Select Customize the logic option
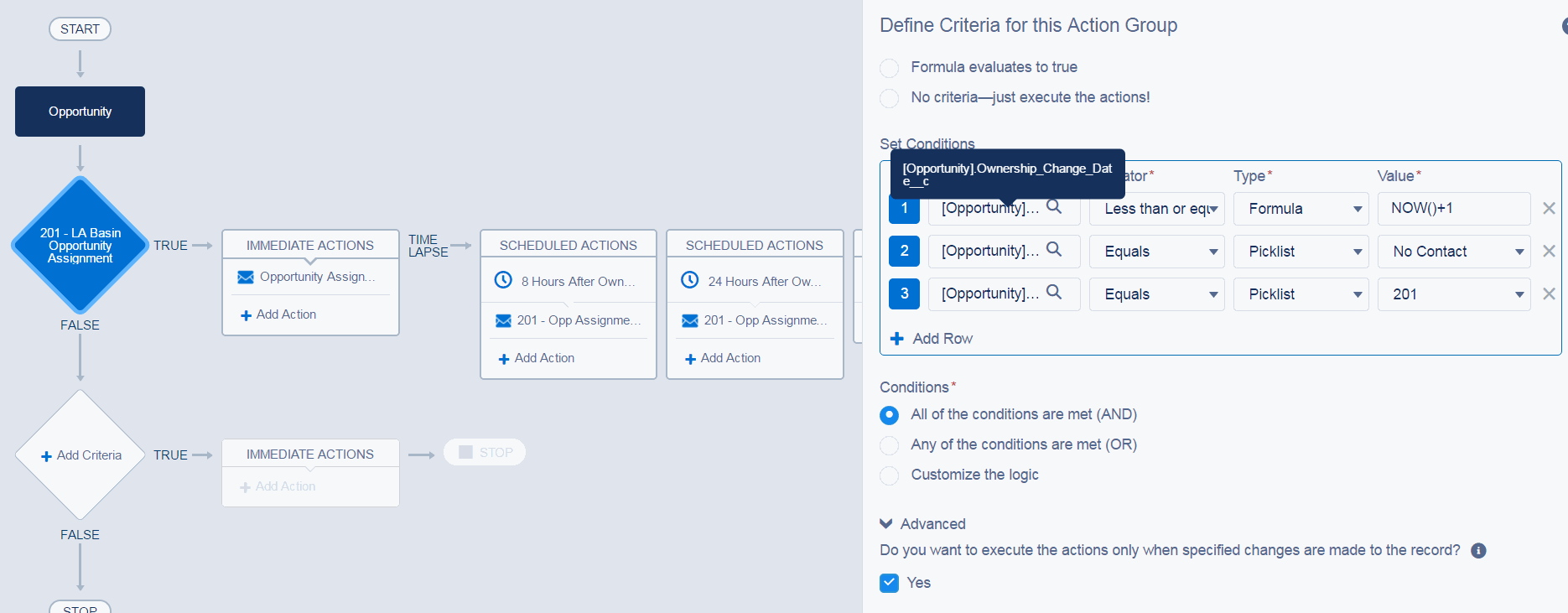1568x613 pixels. click(x=890, y=475)
